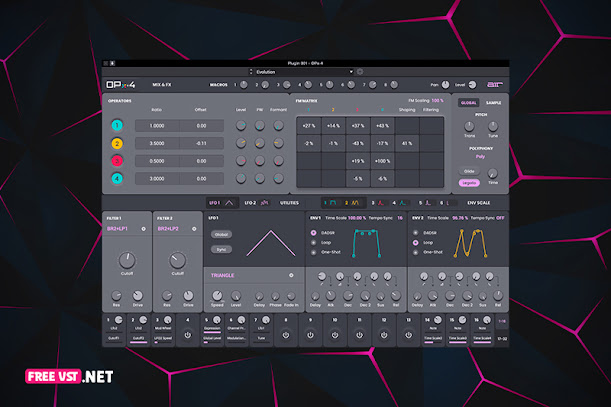Open the Evolution preset dropdown

pyautogui.click(x=304, y=72)
